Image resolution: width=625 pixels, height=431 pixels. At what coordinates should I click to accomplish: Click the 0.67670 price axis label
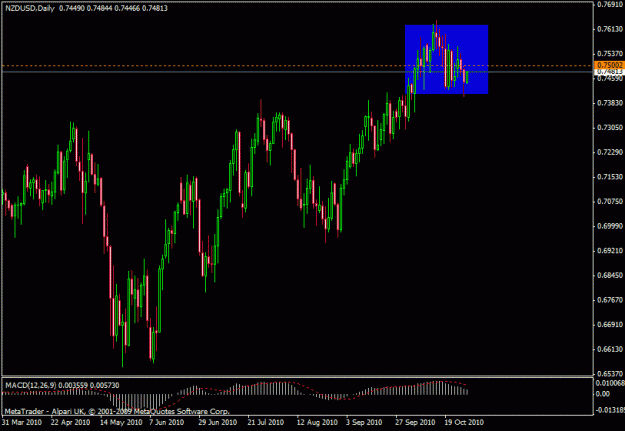pos(610,300)
